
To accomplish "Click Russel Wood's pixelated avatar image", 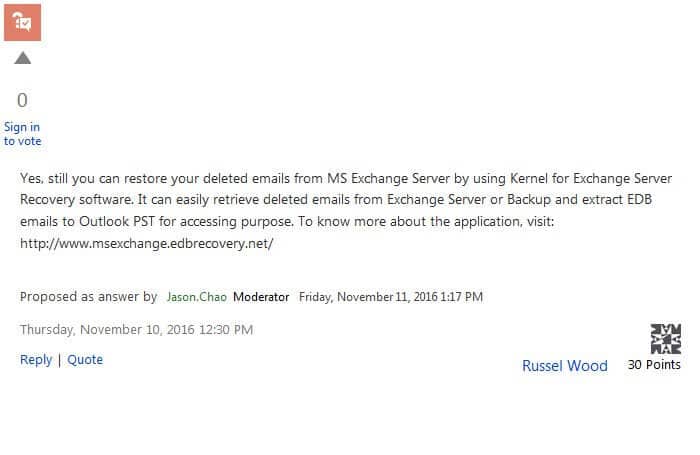I will click(666, 339).
